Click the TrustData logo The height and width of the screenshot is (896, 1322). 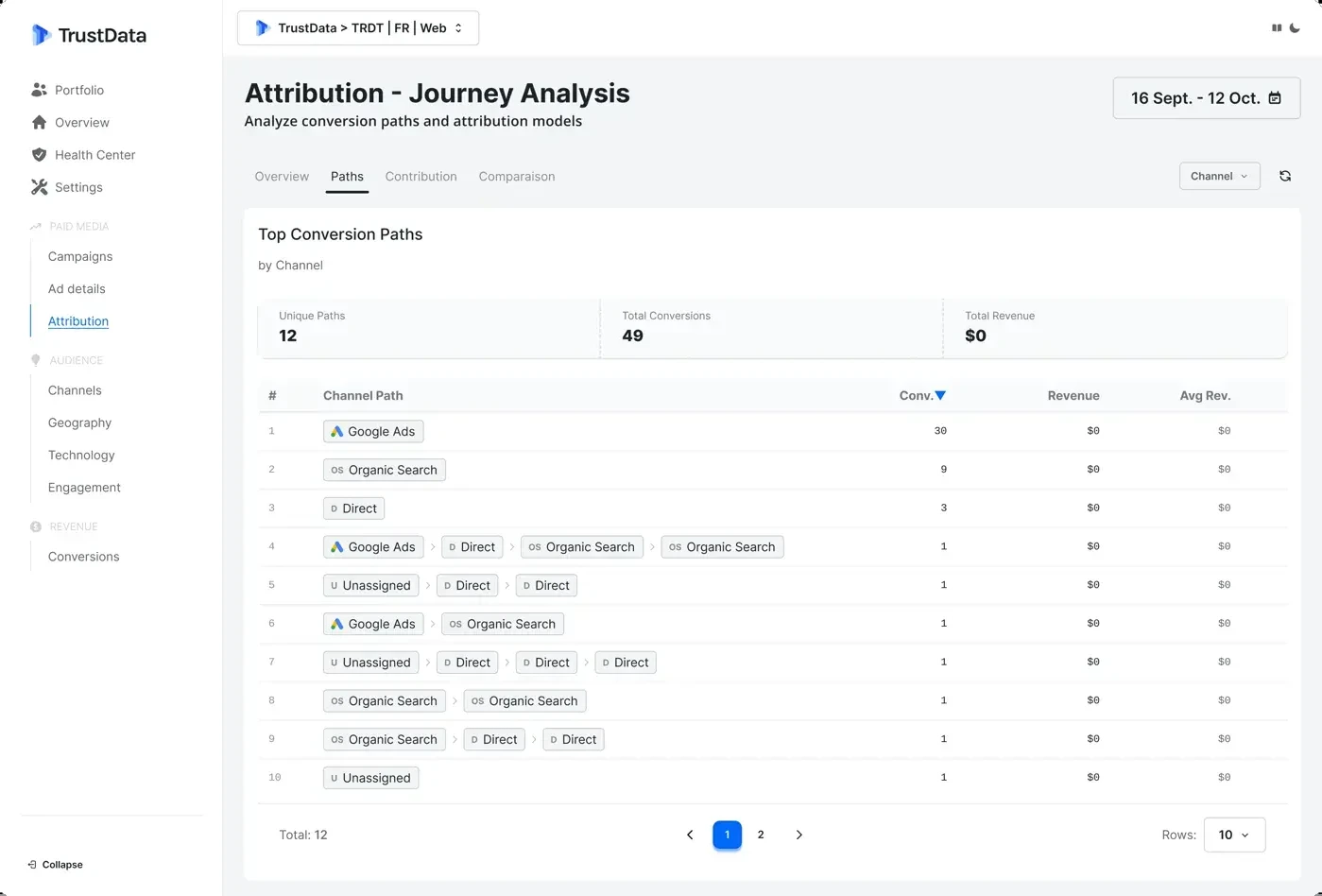click(x=88, y=35)
